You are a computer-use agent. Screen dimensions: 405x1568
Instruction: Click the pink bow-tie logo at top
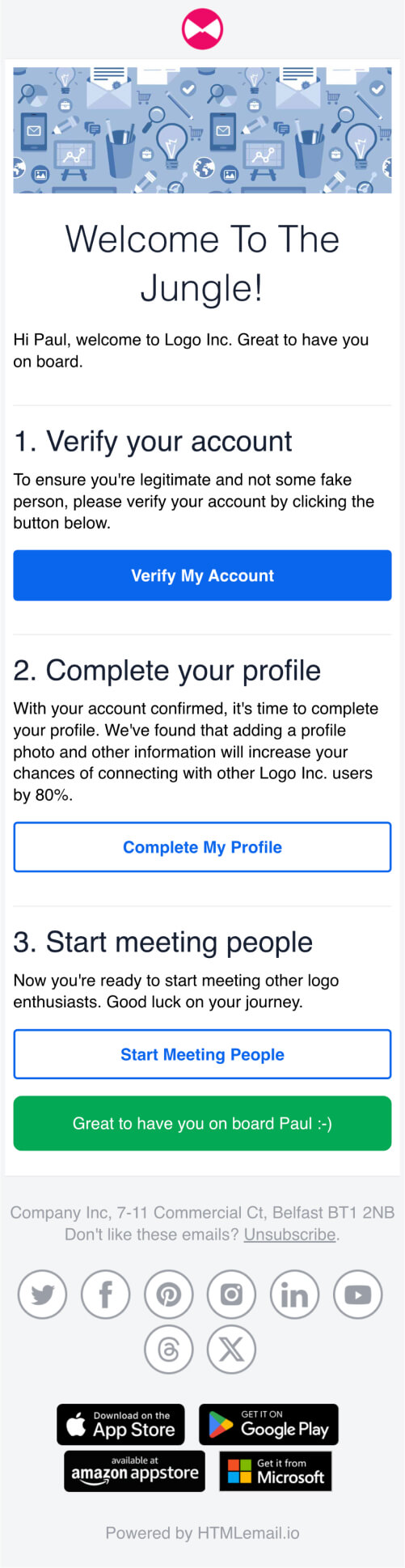[202, 29]
